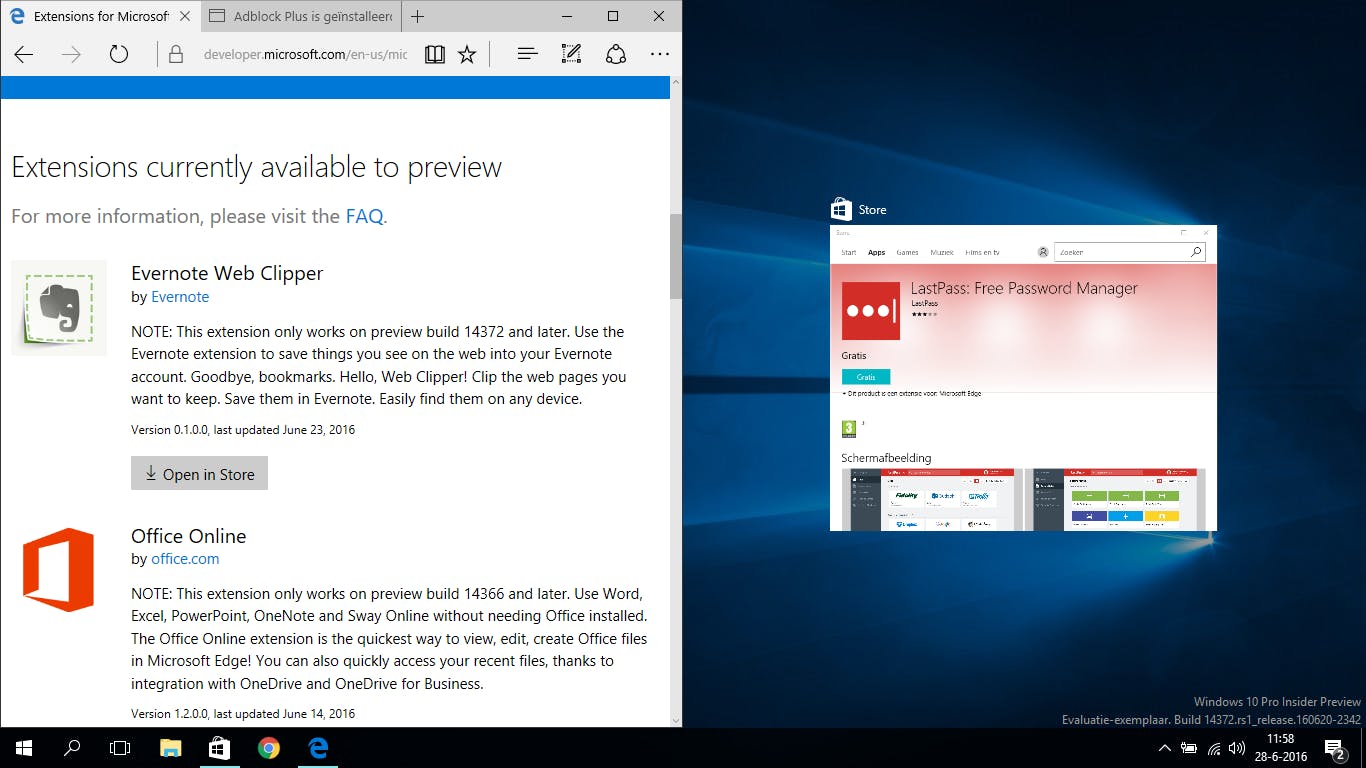Open taskbar search
The height and width of the screenshot is (768, 1366).
pyautogui.click(x=72, y=748)
